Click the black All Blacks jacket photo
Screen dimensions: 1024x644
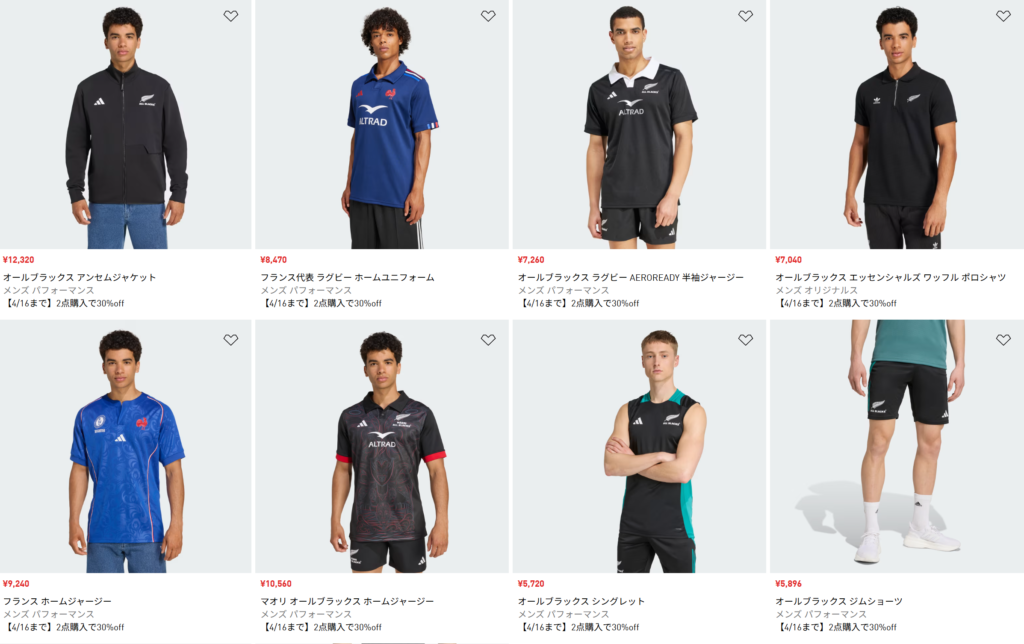coord(126,130)
